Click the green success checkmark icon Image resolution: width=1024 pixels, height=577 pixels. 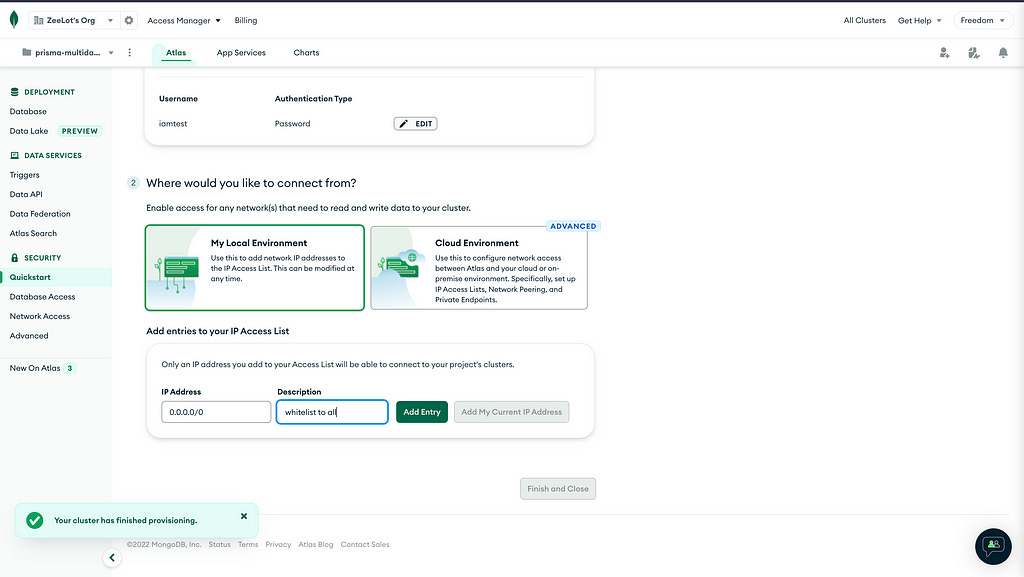click(35, 520)
